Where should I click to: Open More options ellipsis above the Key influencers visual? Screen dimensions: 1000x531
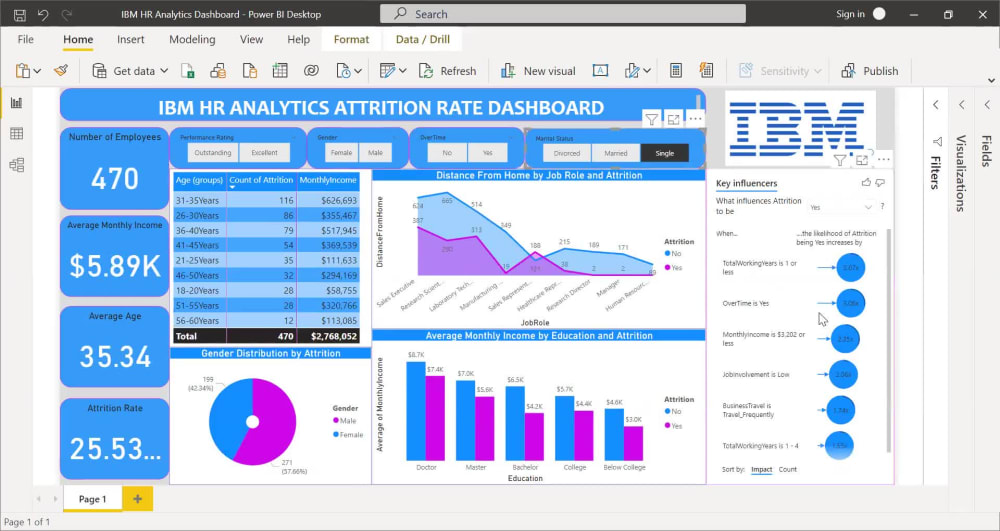(x=884, y=160)
